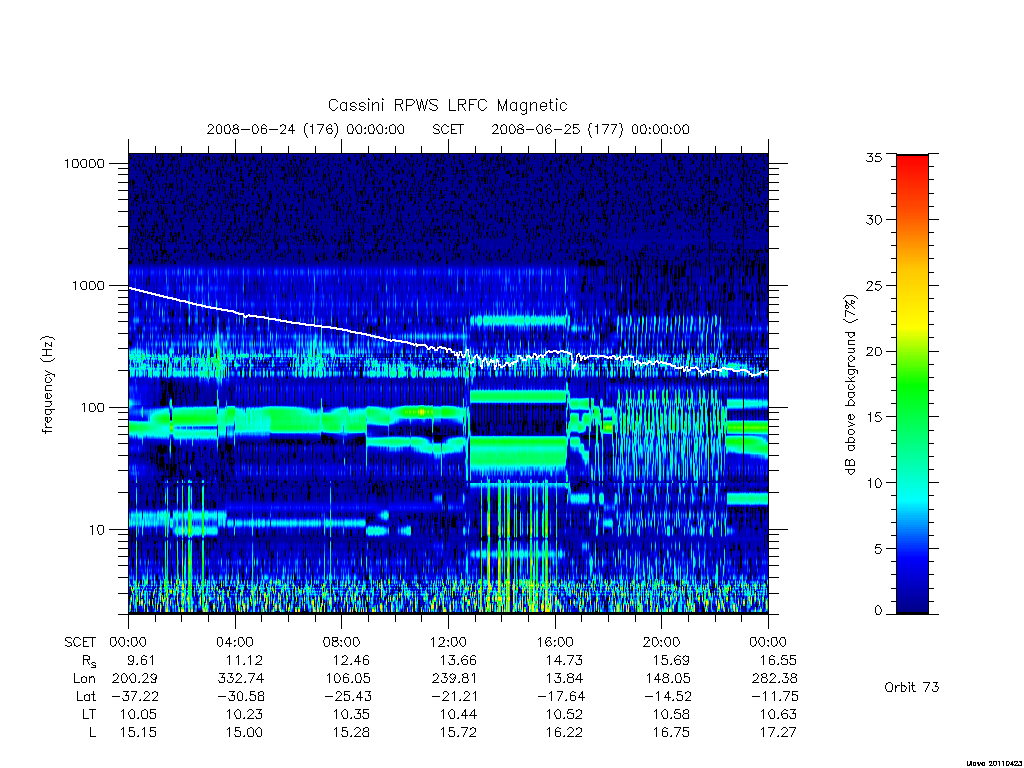Click the 'frequency (Hz)' axis label
The width and height of the screenshot is (1024, 768).
point(48,385)
